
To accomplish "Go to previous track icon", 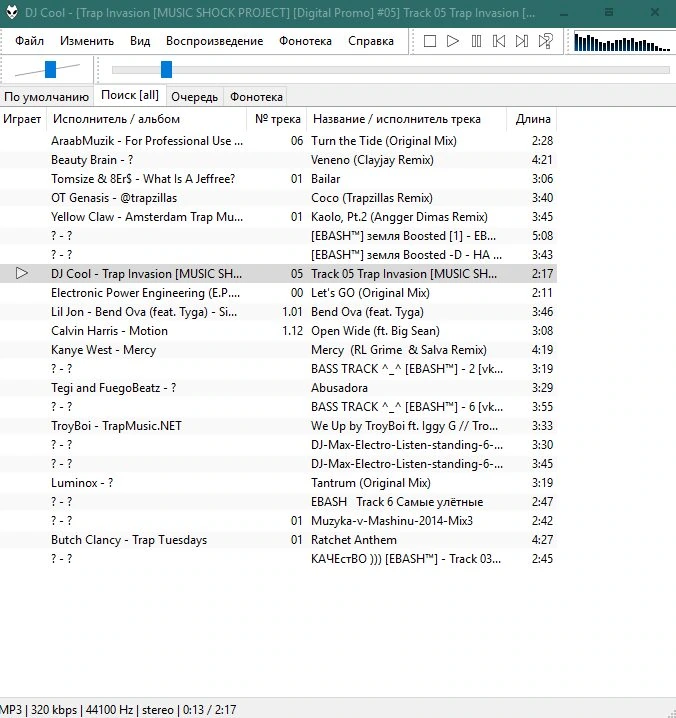I will pos(499,41).
